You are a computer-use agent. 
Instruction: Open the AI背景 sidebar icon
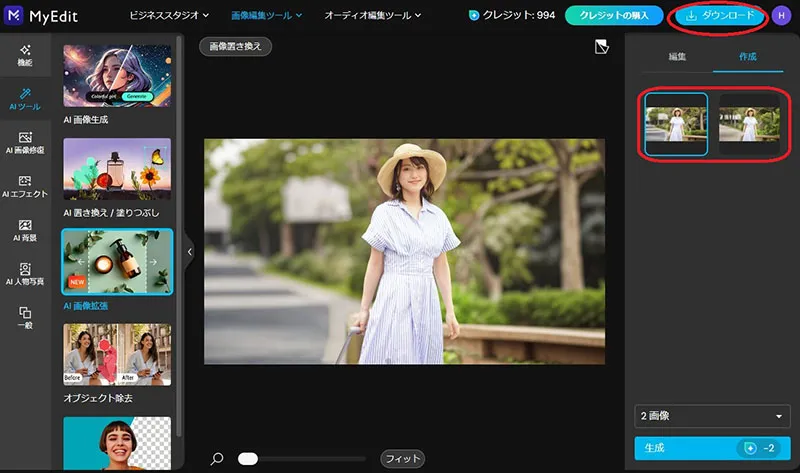(25, 231)
